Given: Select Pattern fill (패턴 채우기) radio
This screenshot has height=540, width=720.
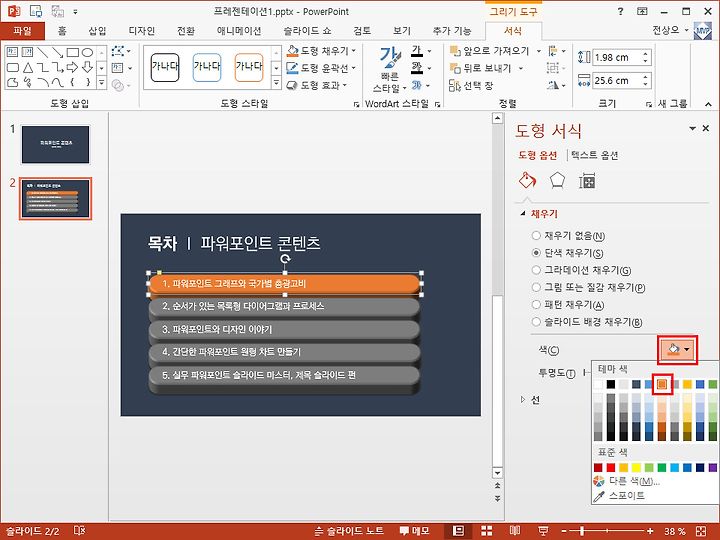Looking at the screenshot, I should [536, 304].
